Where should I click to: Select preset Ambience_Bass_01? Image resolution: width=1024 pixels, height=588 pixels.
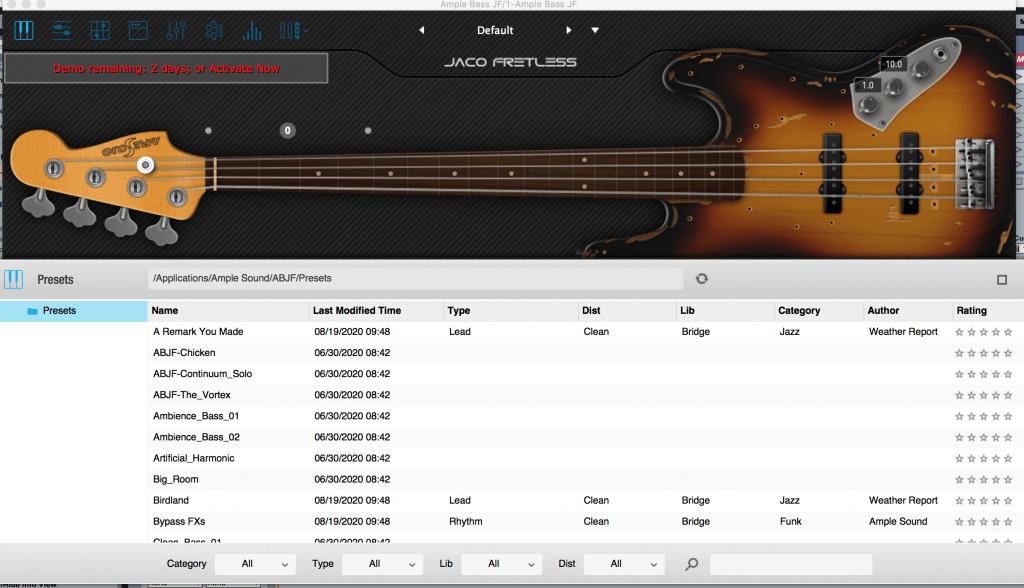(x=196, y=416)
